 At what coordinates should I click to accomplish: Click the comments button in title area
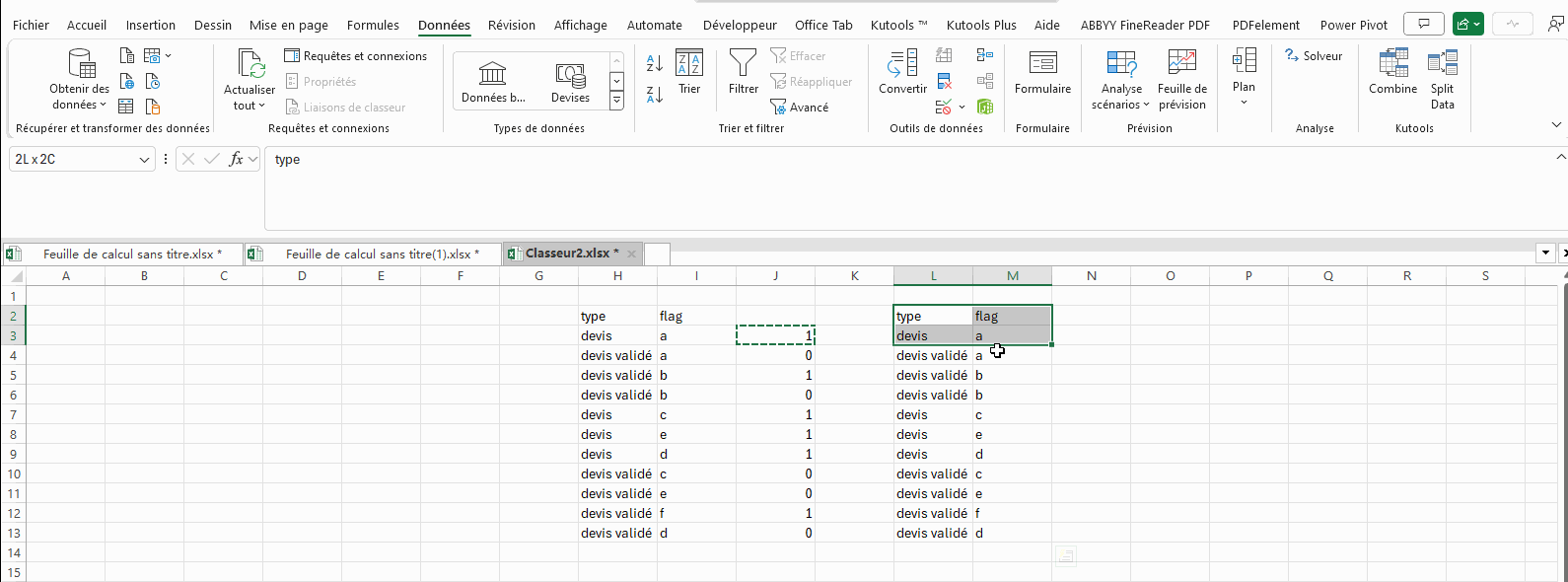point(1423,24)
